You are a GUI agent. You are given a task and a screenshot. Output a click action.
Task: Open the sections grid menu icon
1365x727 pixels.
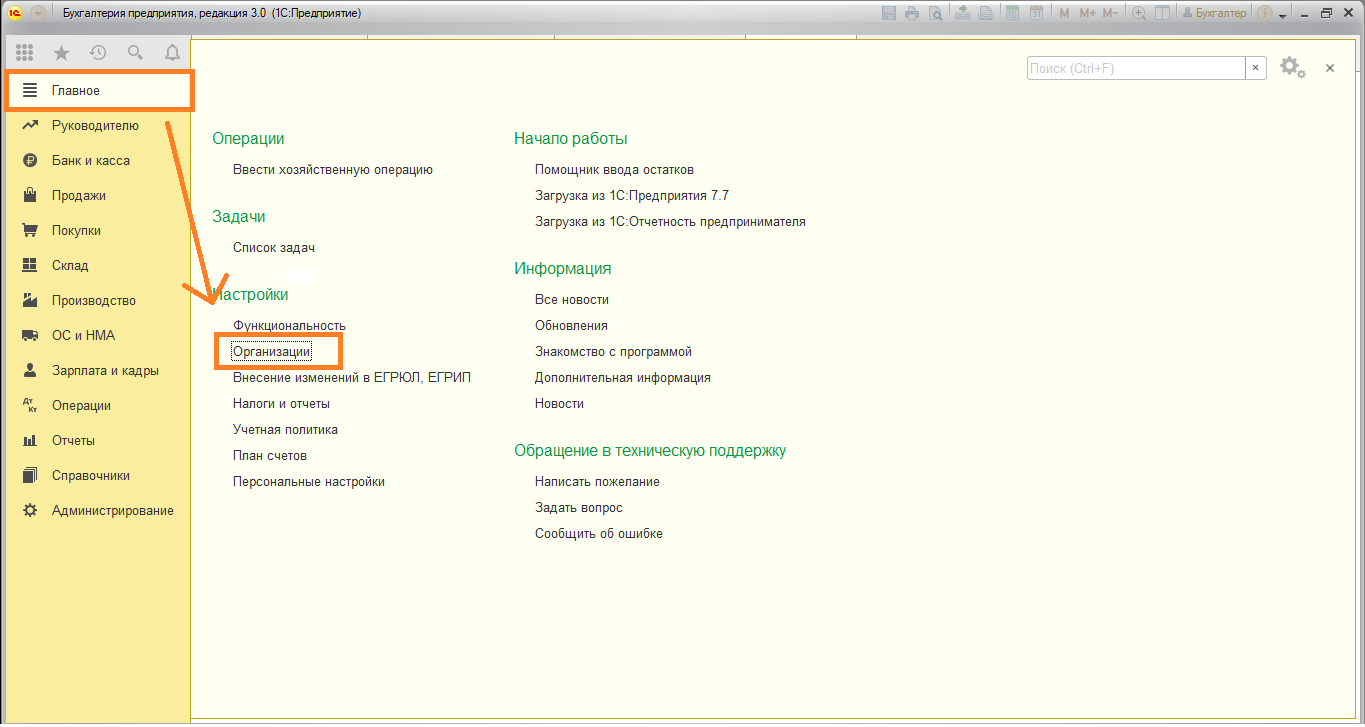tap(25, 53)
